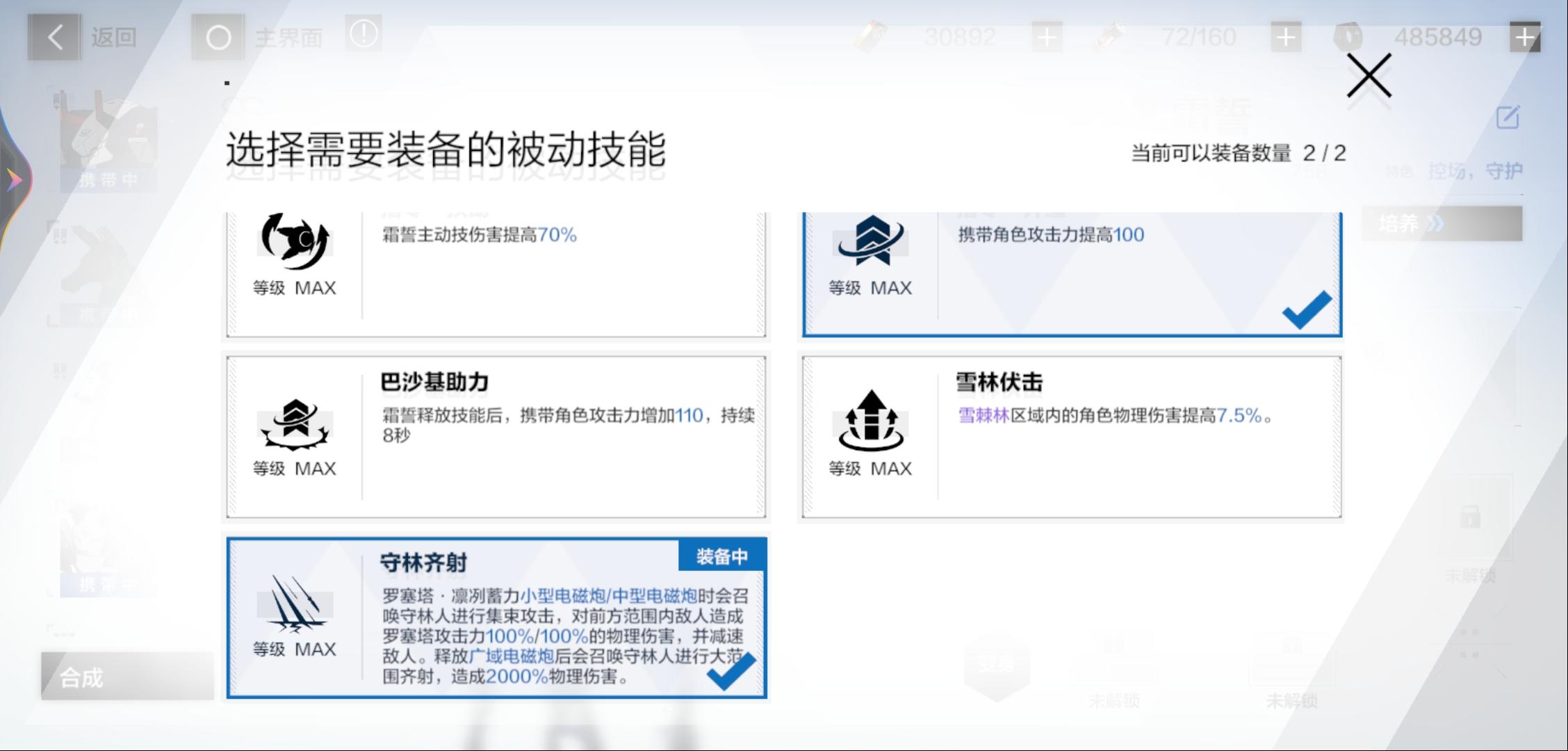Tap the info exclamation icon
This screenshot has height=751, width=1568.
[x=364, y=33]
